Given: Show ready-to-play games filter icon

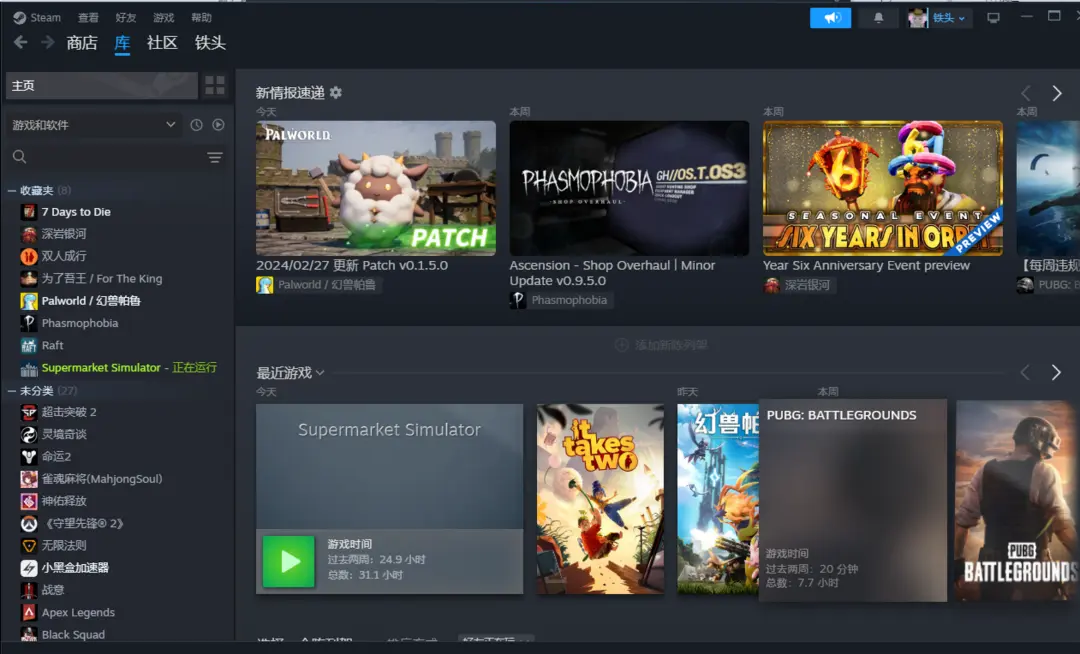Looking at the screenshot, I should (x=218, y=125).
